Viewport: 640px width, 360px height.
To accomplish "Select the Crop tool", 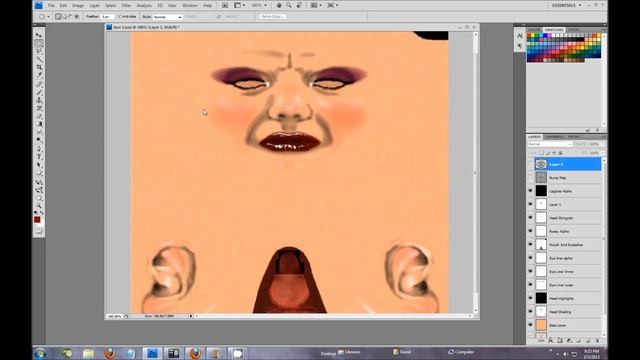I will [39, 67].
